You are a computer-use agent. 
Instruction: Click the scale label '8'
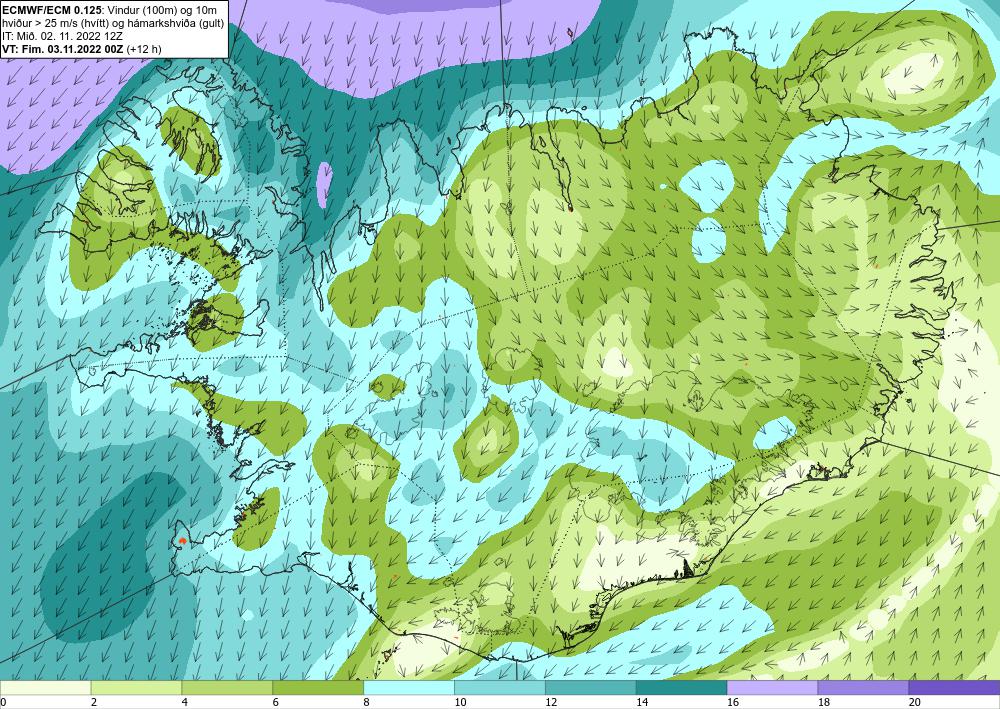366,703
